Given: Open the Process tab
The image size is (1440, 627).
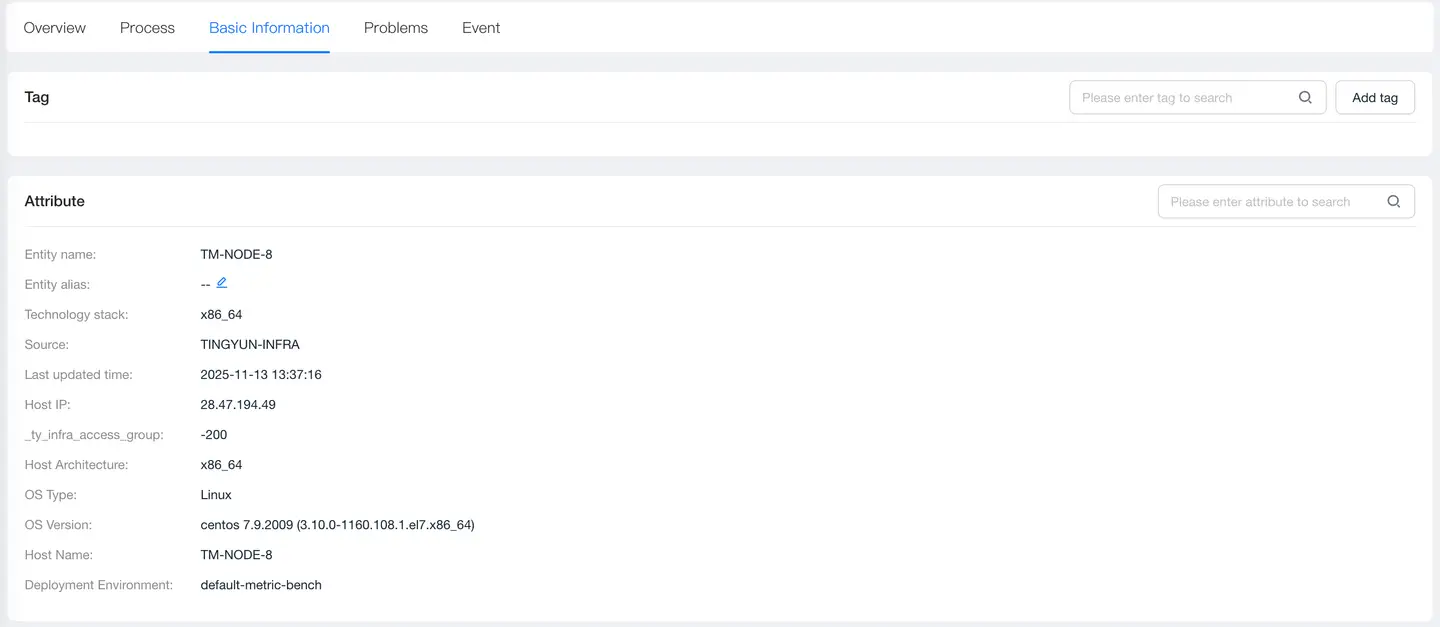Looking at the screenshot, I should pyautogui.click(x=147, y=28).
